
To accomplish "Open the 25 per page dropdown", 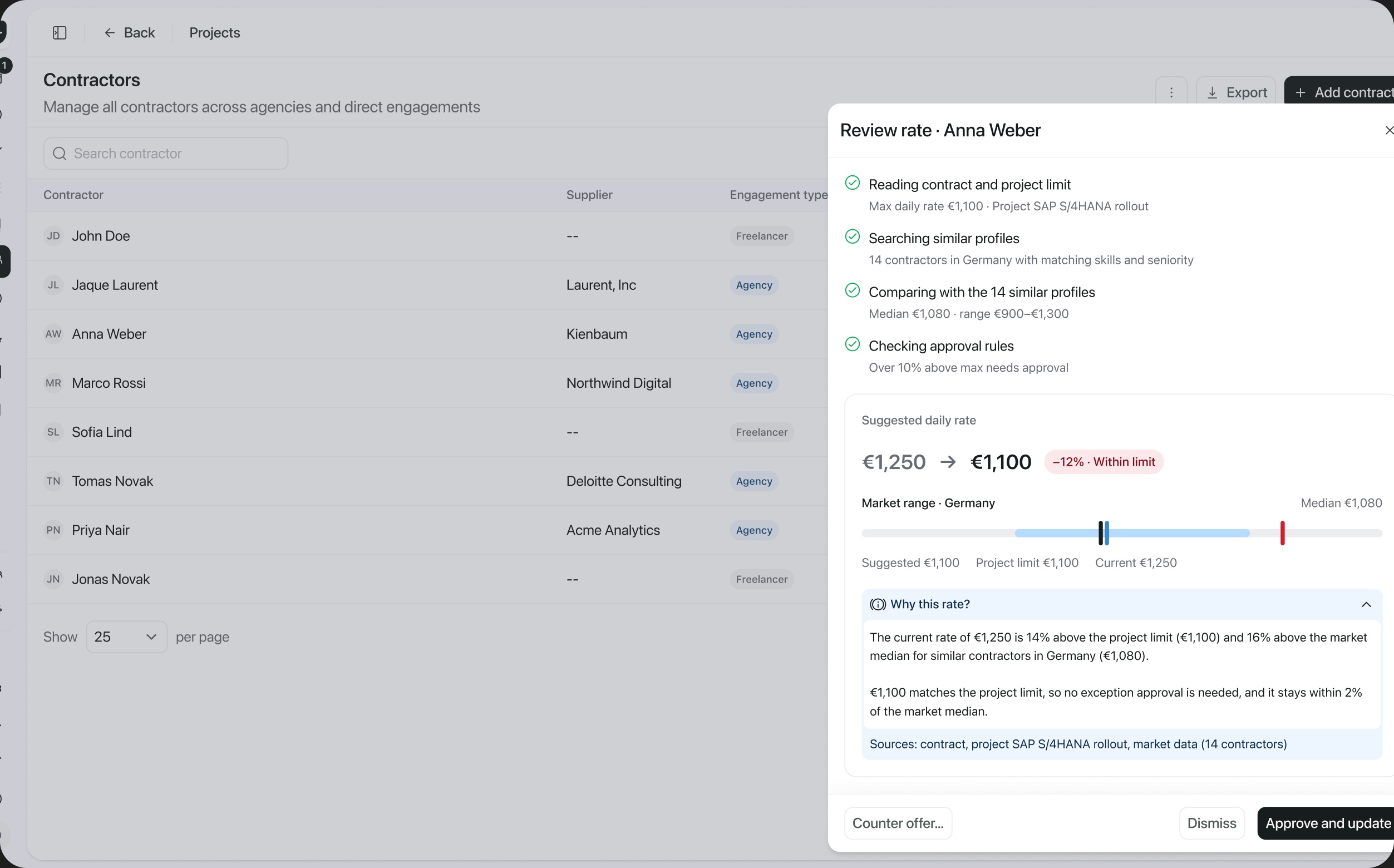I will [x=126, y=637].
